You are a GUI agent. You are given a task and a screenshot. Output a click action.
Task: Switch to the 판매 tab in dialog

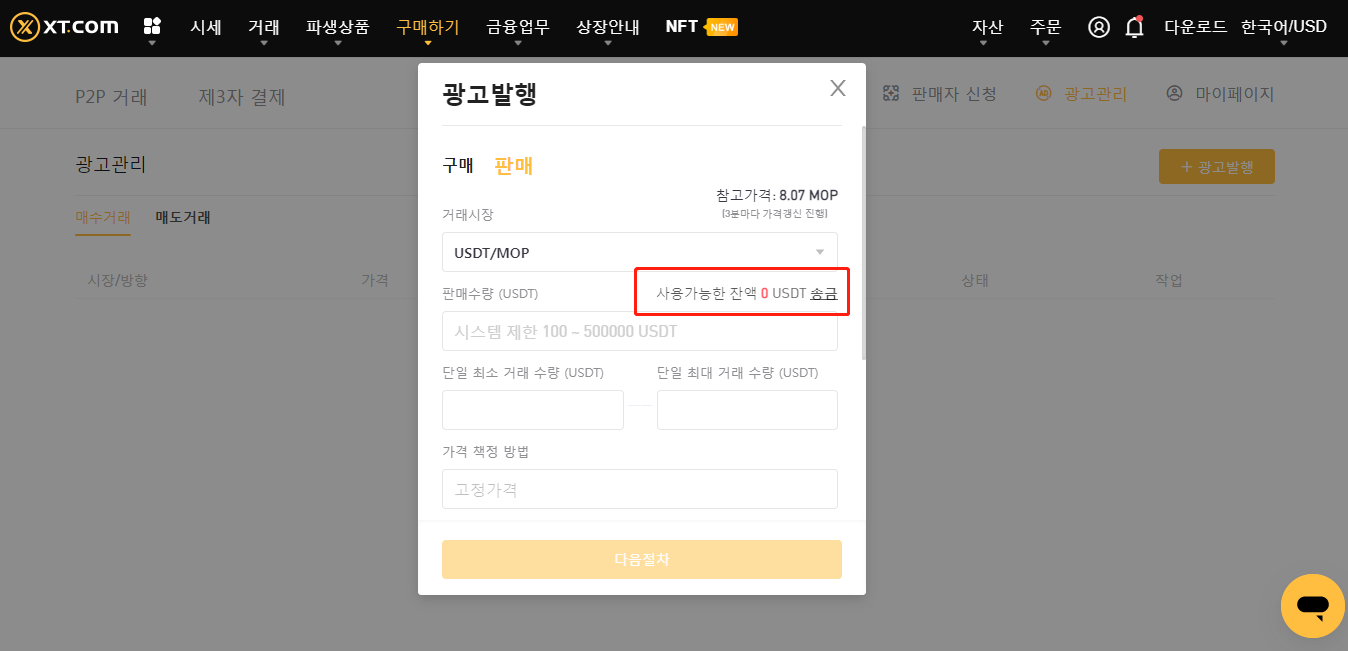point(514,166)
